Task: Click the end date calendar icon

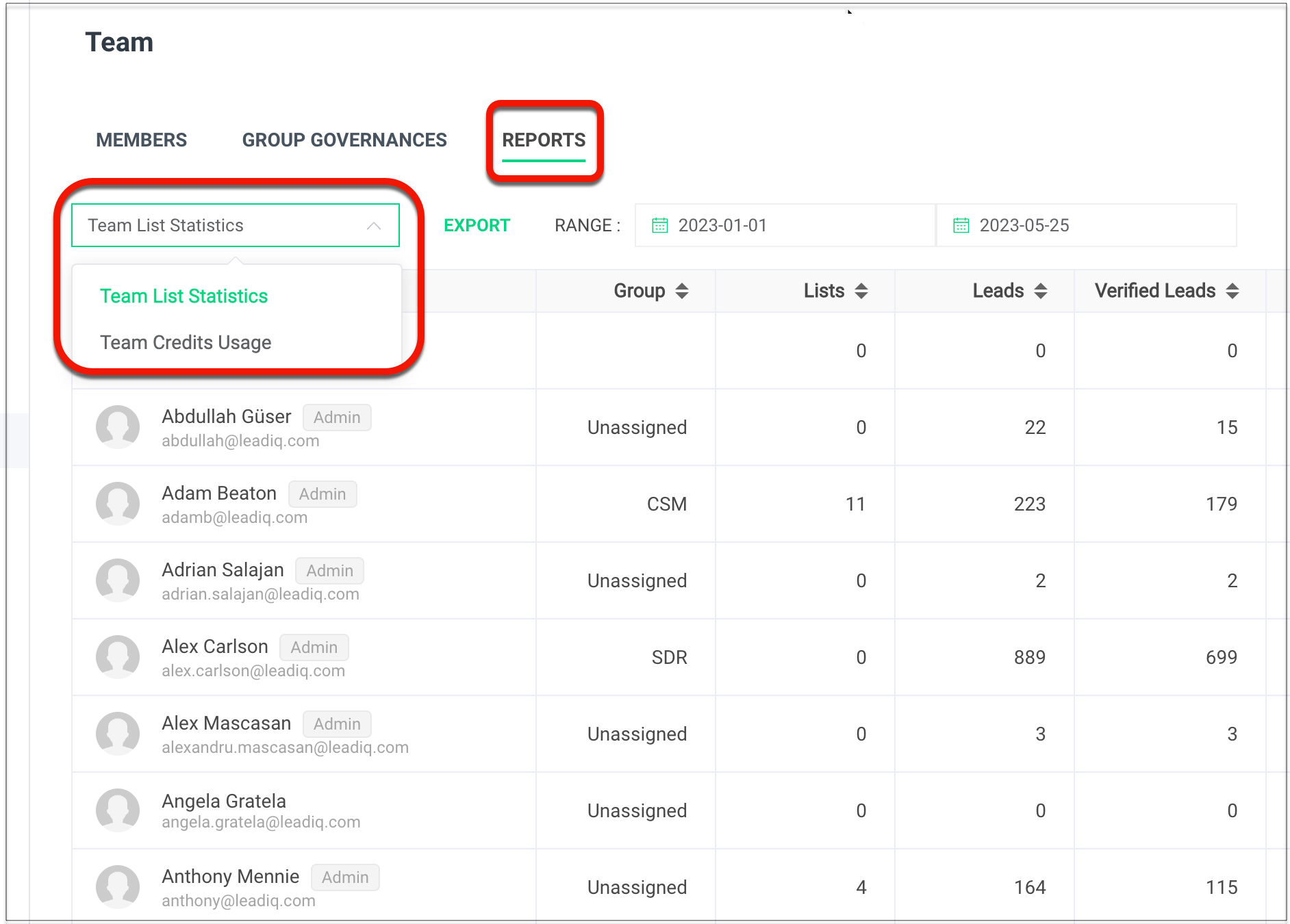Action: pyautogui.click(x=961, y=225)
